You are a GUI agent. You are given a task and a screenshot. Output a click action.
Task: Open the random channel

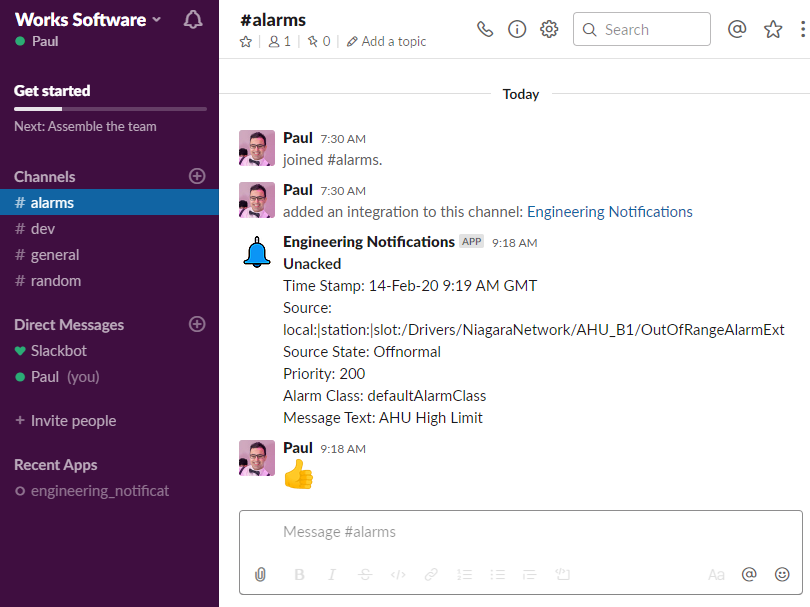[x=110, y=281]
